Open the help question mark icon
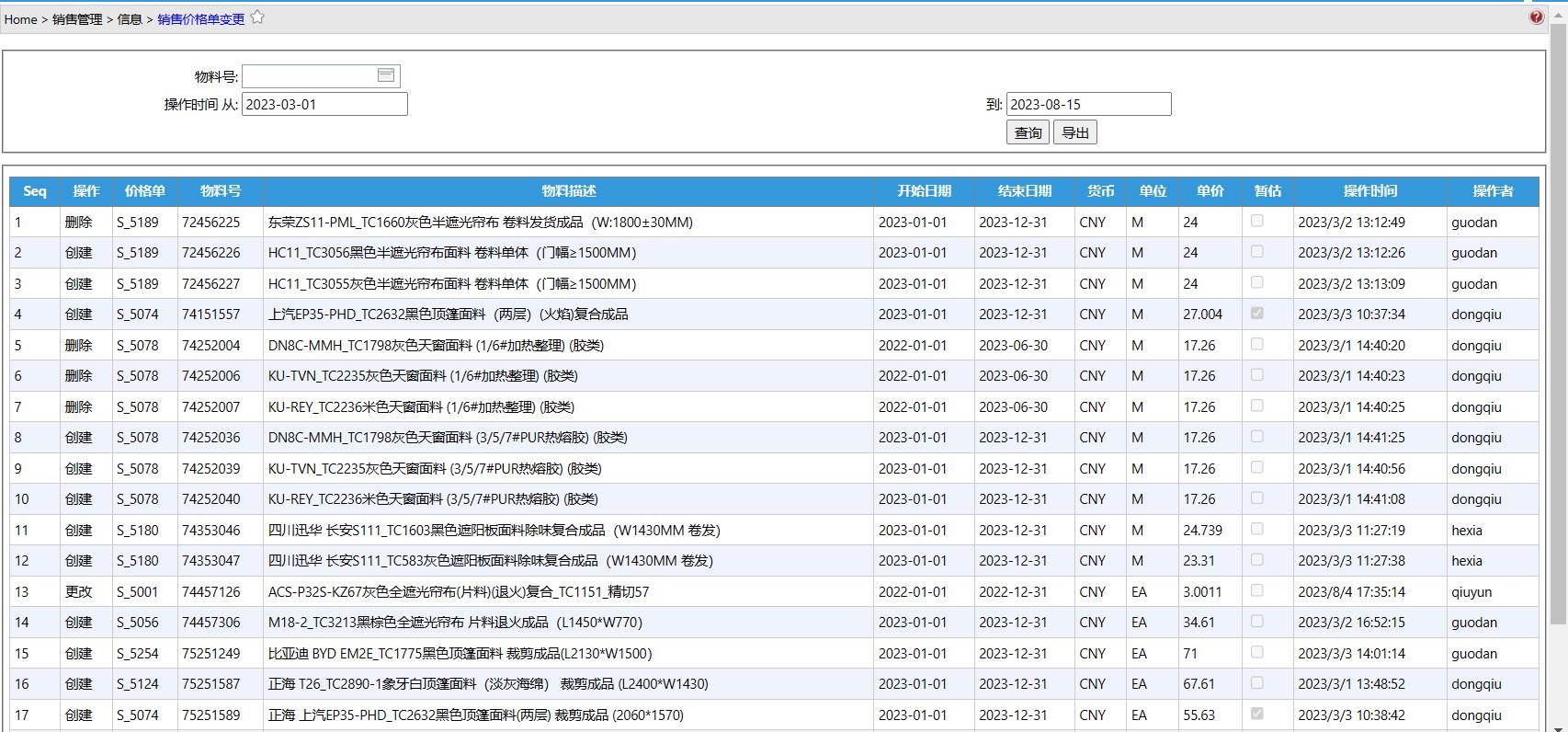The height and width of the screenshot is (732, 1568). pos(1536,17)
